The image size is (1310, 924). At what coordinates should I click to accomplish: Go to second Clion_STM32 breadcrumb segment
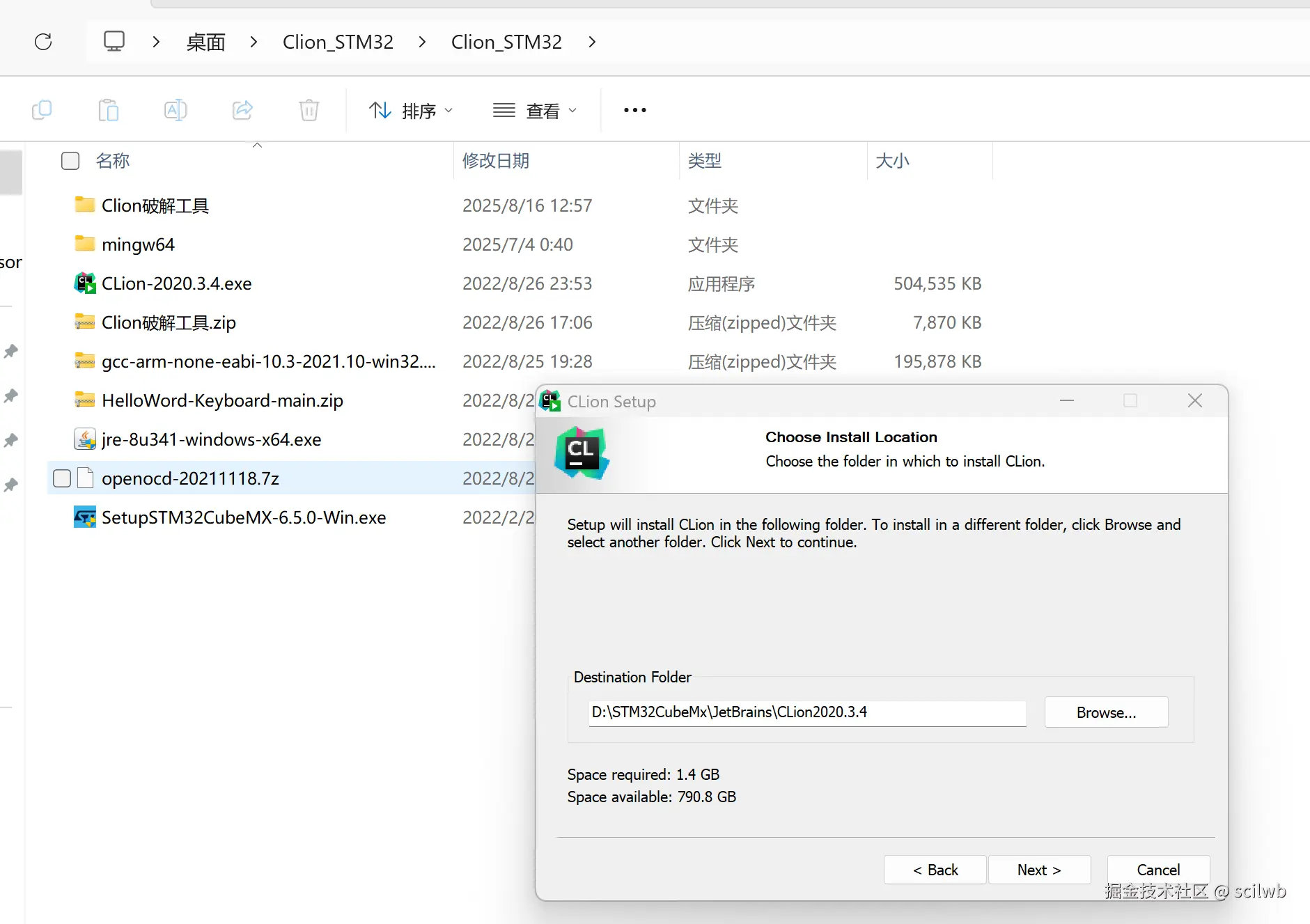pos(506,42)
